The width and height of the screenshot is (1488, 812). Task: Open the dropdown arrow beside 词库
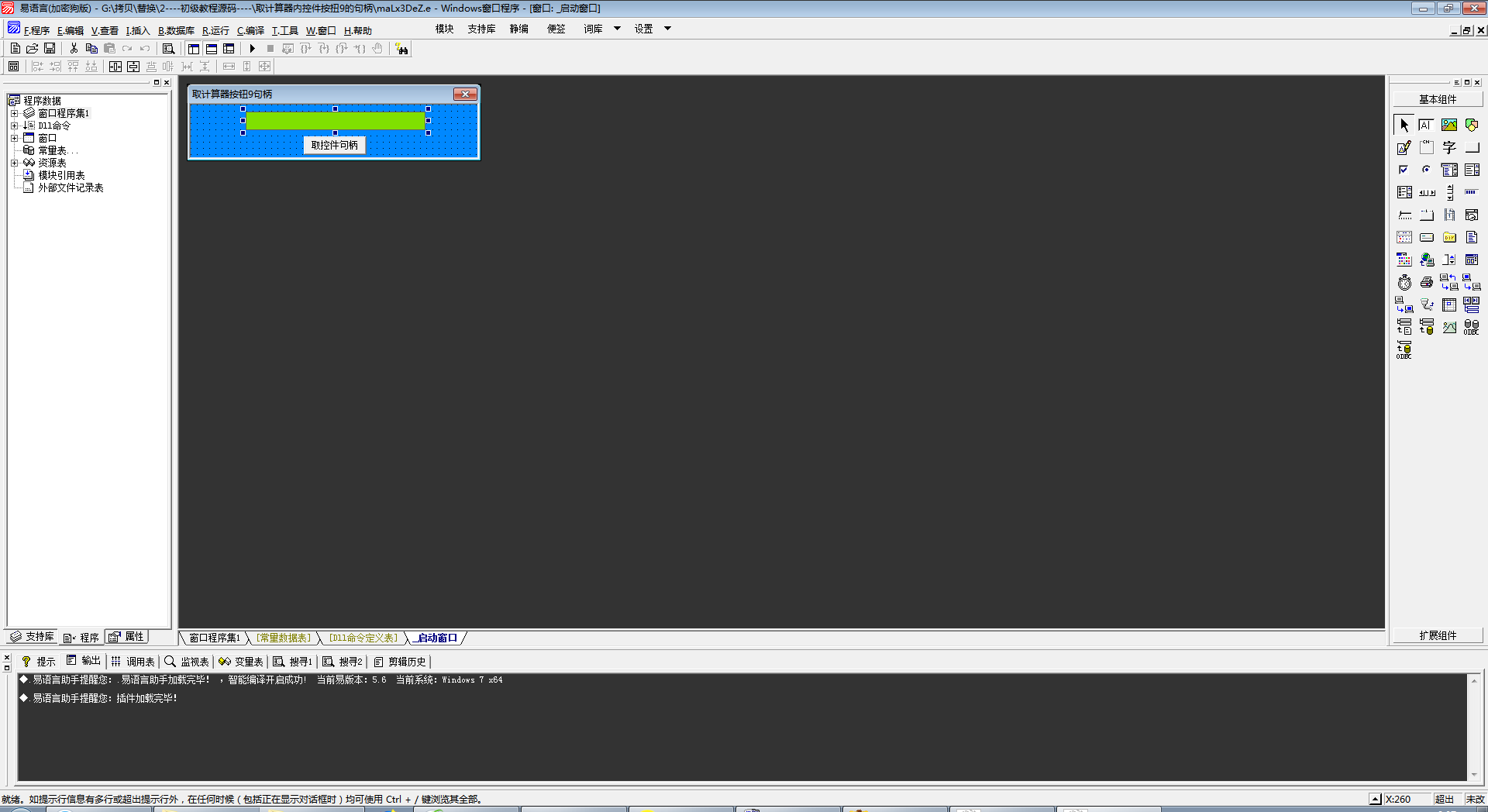(x=617, y=29)
